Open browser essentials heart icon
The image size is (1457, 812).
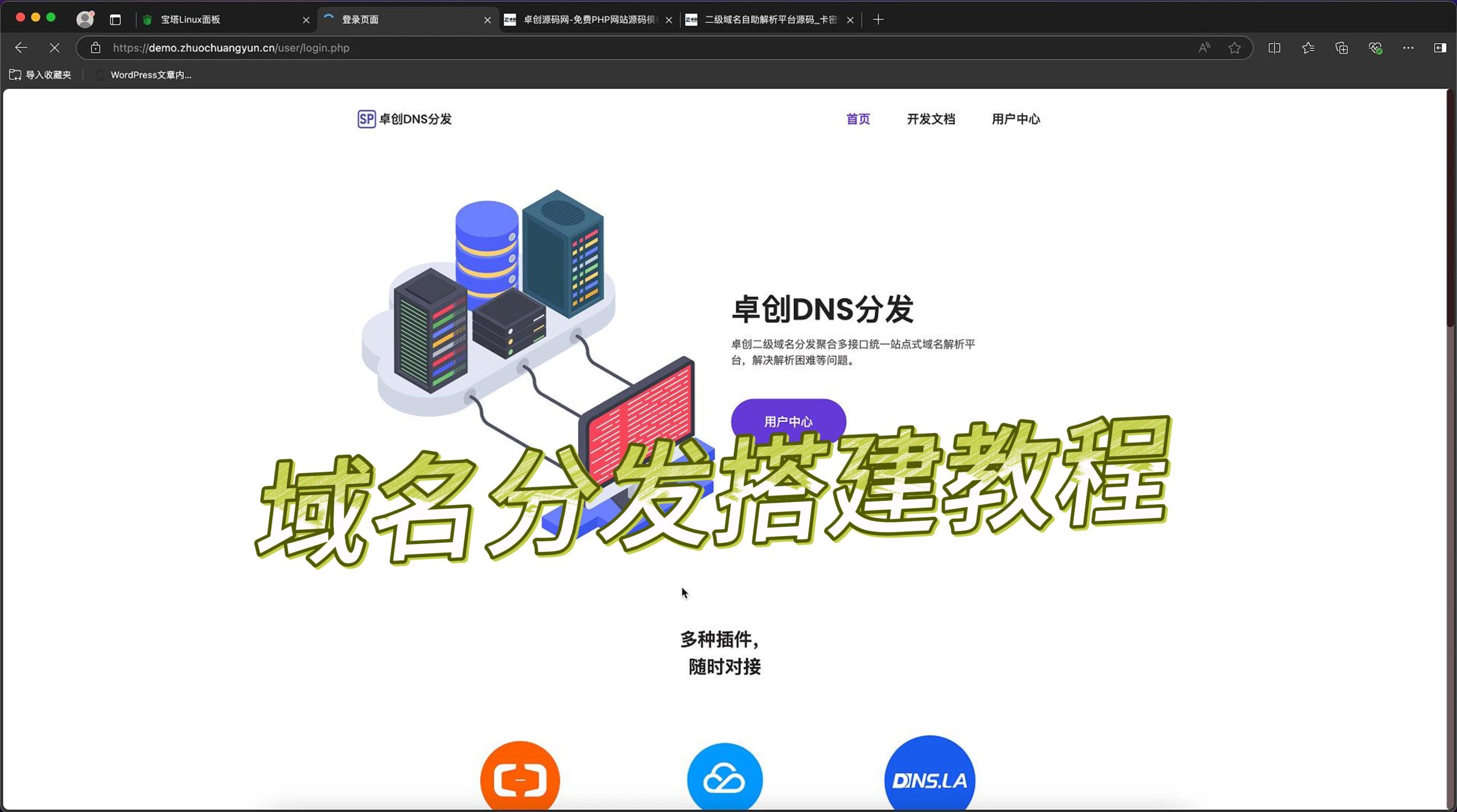click(1375, 48)
